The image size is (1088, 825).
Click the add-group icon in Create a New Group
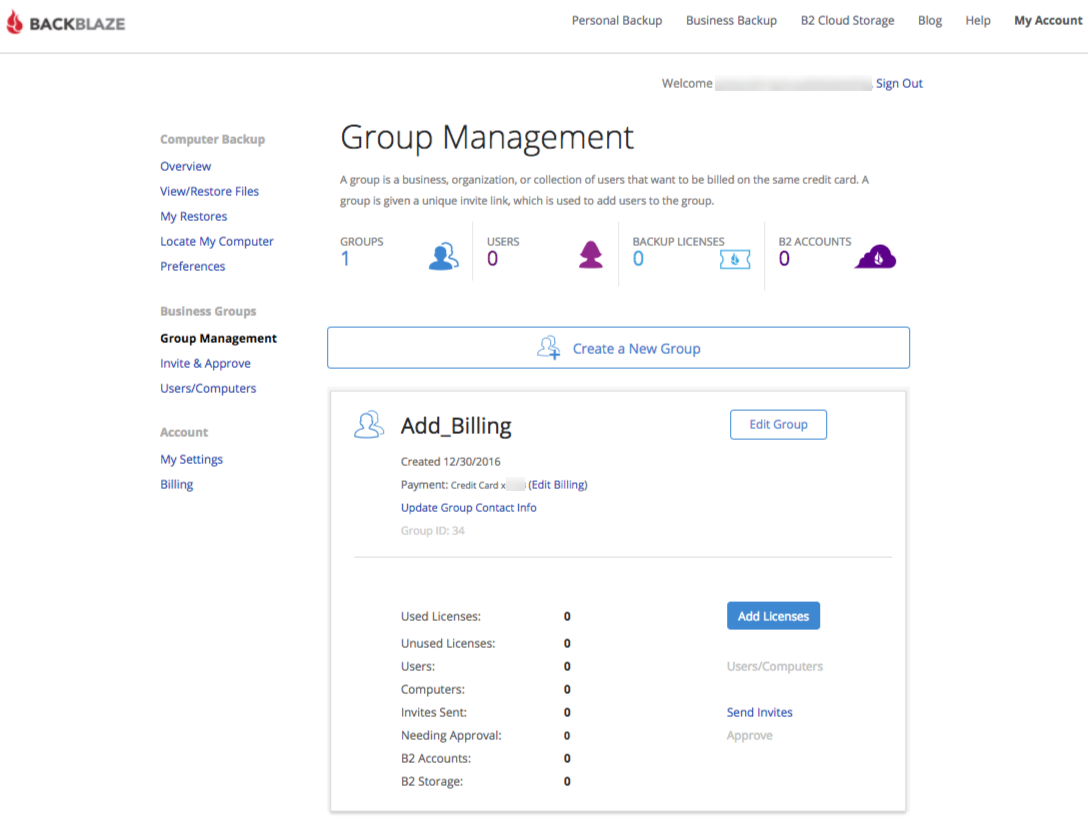[x=548, y=348]
